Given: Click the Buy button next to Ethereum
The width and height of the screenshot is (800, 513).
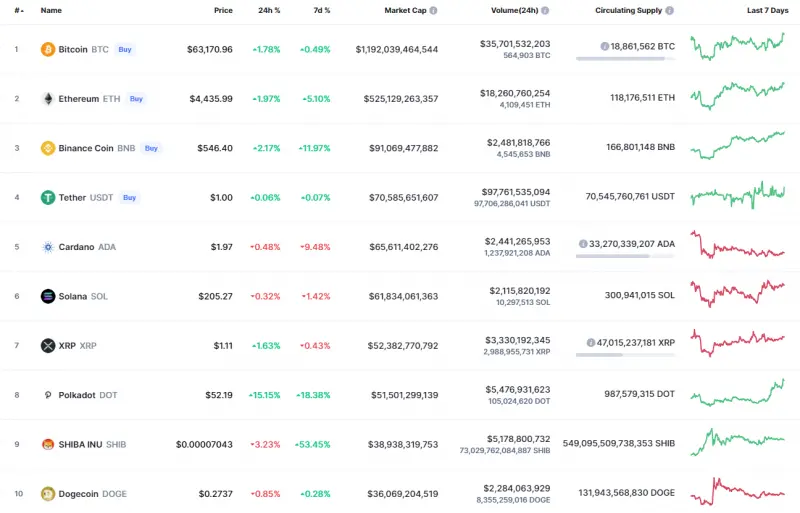Looking at the screenshot, I should tap(136, 99).
